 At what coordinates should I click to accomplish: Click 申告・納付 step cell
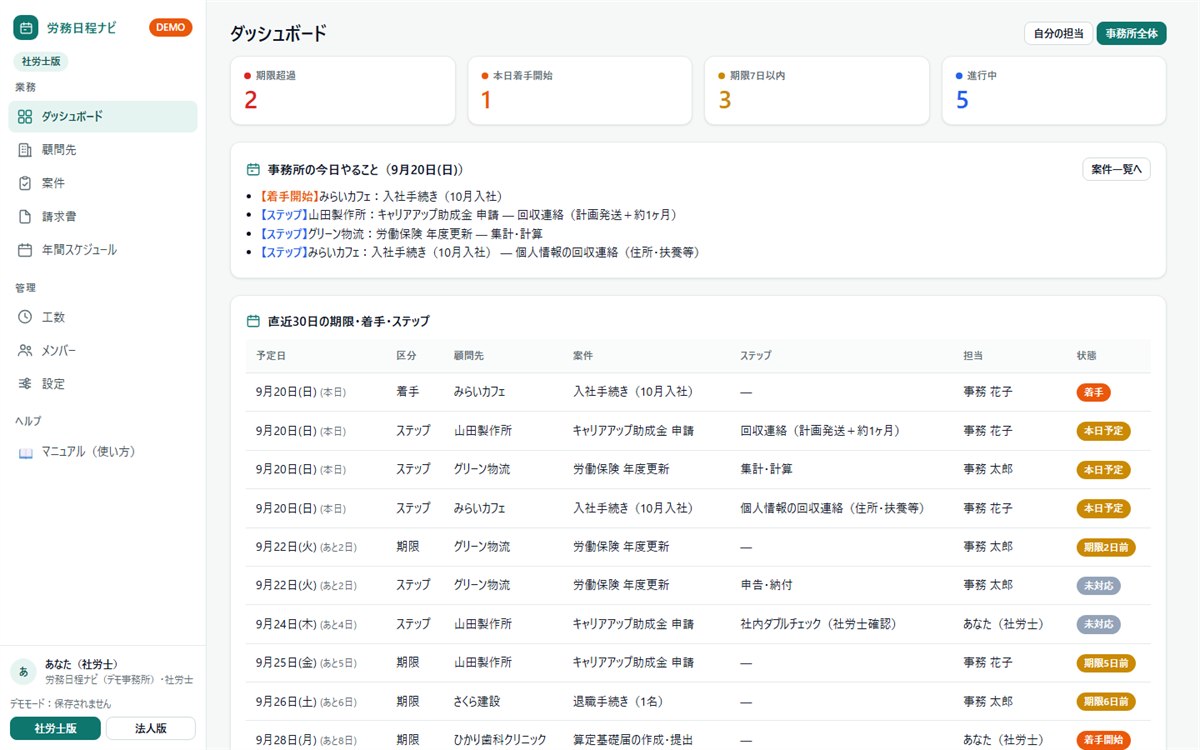pos(766,586)
